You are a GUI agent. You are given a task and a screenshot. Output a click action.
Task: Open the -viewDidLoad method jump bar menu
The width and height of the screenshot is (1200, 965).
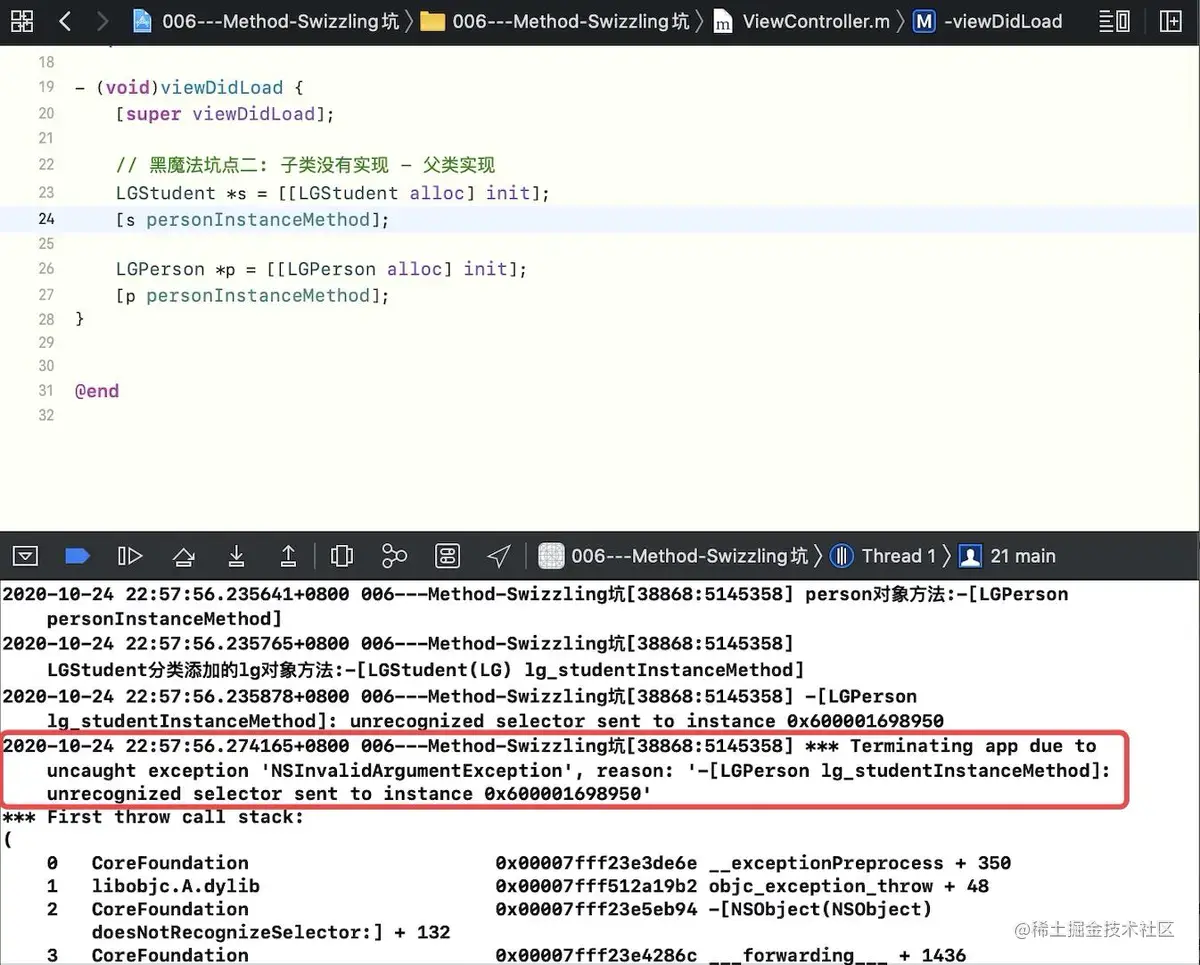click(x=1003, y=21)
